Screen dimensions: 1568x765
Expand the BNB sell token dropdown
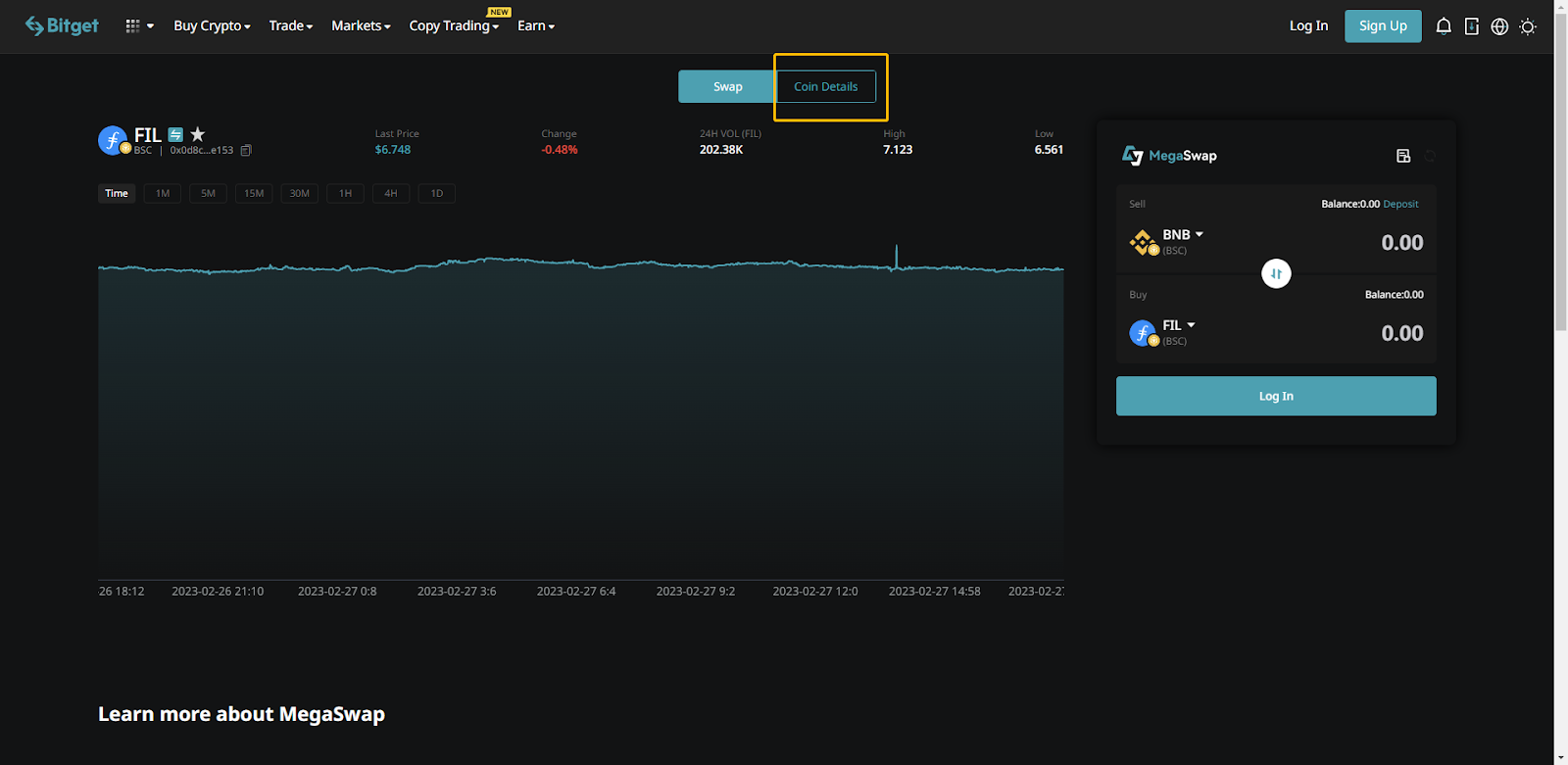point(1182,235)
